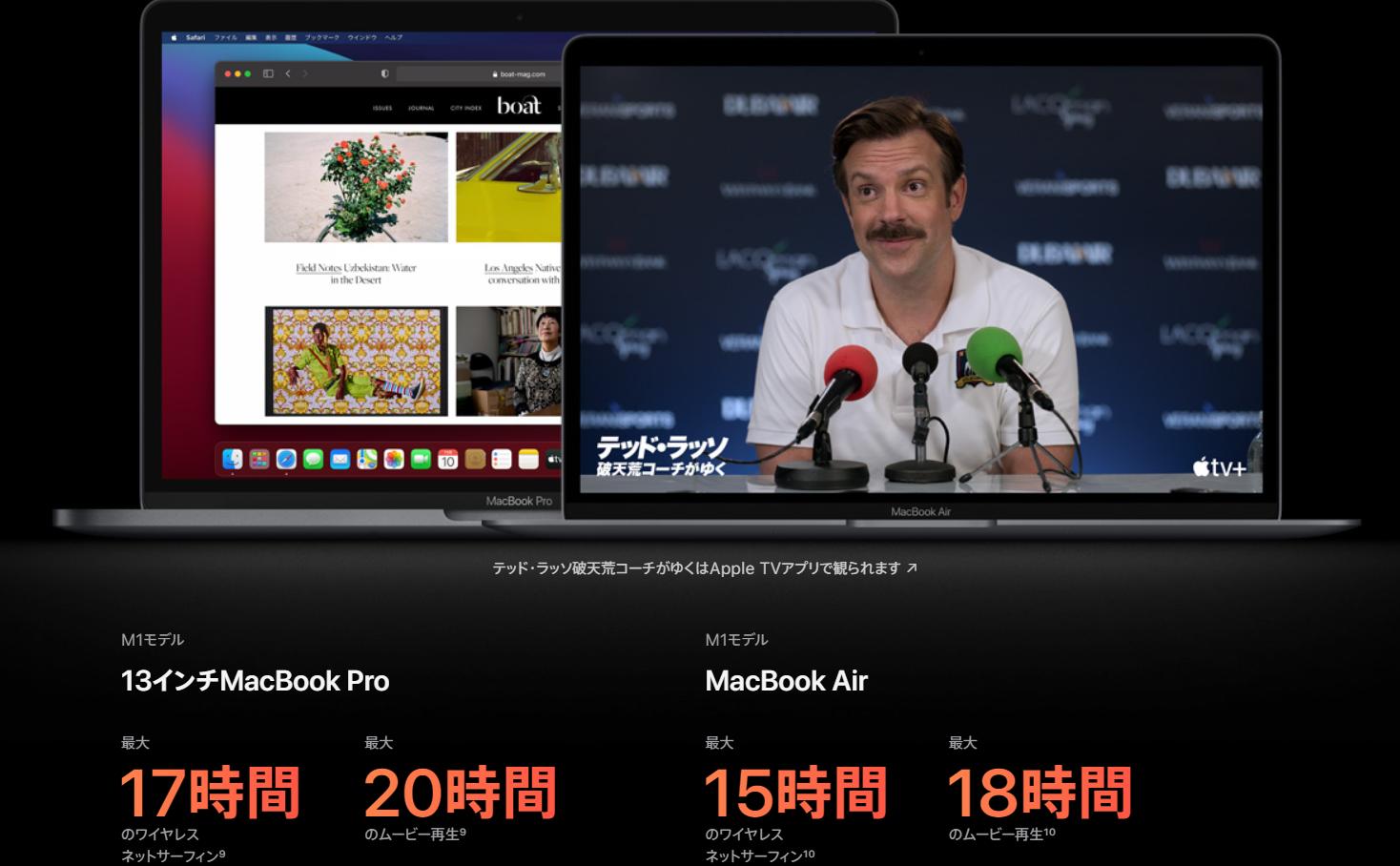Click the privacy shield icon in Safari toolbar
The height and width of the screenshot is (866, 1400).
coord(384,73)
